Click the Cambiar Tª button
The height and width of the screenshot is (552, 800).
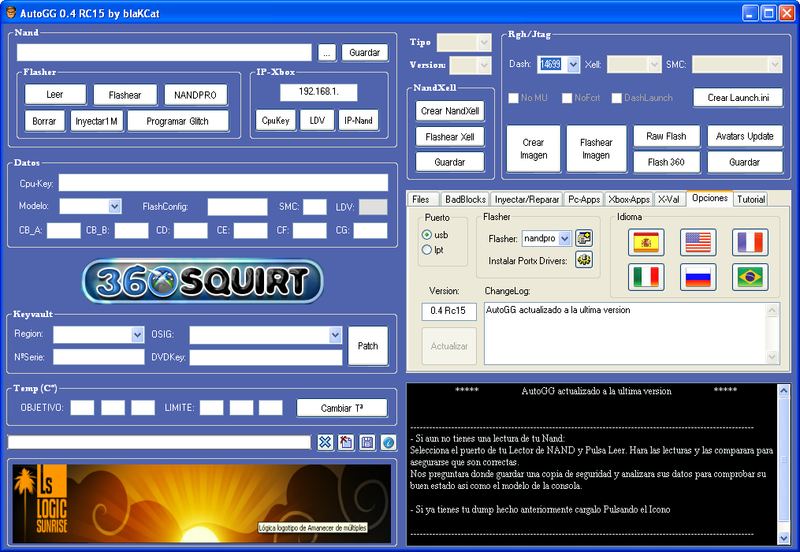pos(342,408)
